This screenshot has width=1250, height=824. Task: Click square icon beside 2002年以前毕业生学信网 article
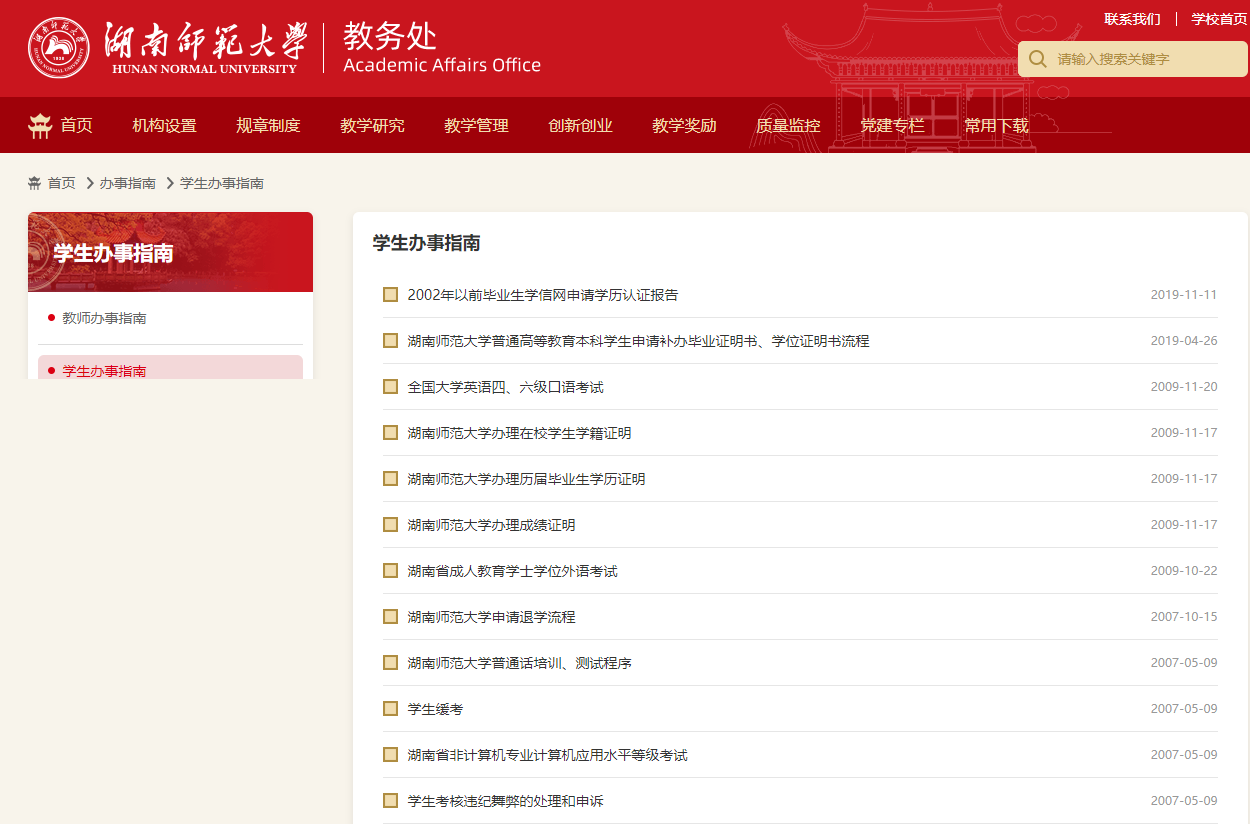(391, 295)
